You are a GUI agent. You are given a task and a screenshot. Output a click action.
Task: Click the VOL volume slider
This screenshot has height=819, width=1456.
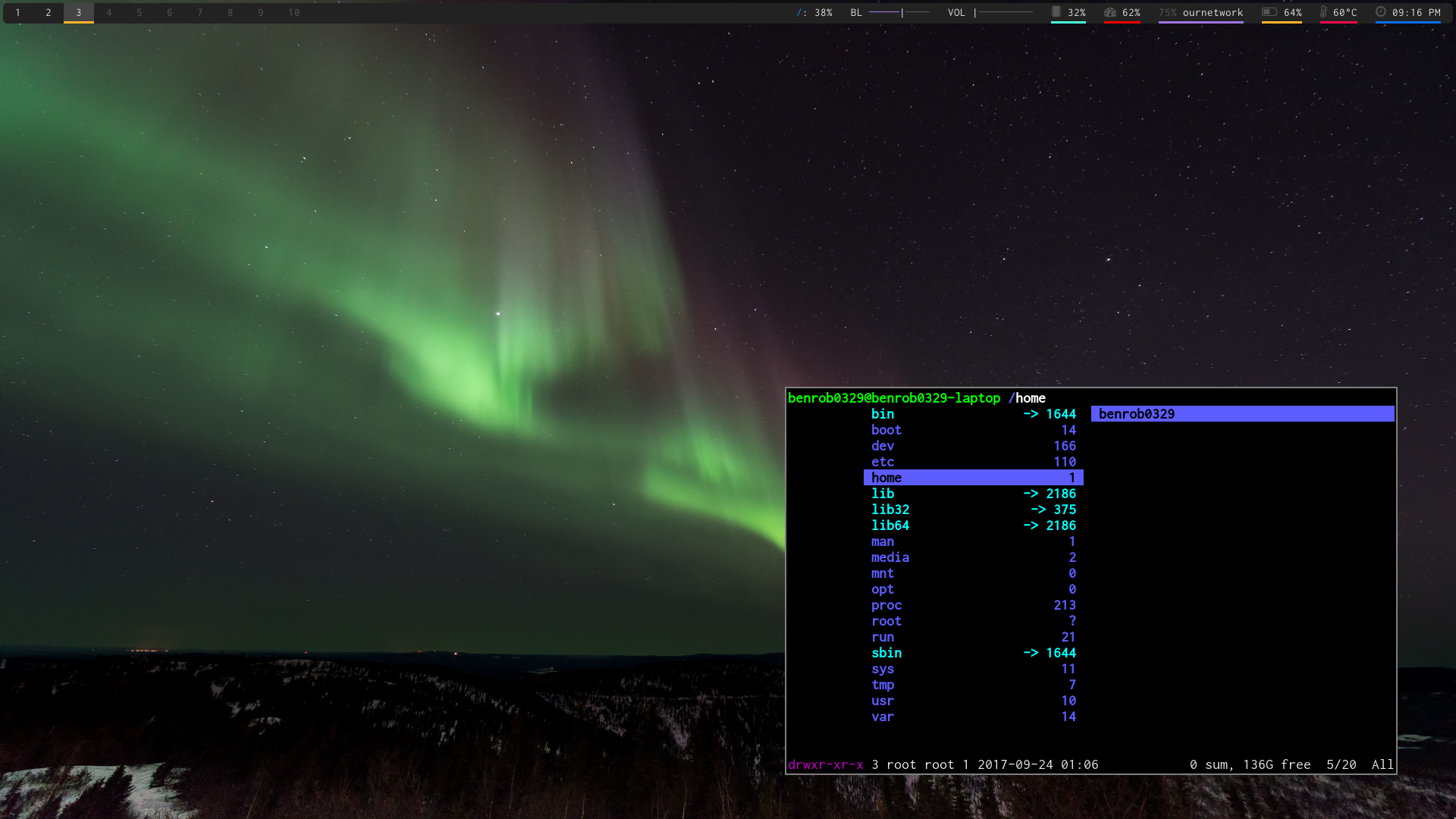point(1003,12)
